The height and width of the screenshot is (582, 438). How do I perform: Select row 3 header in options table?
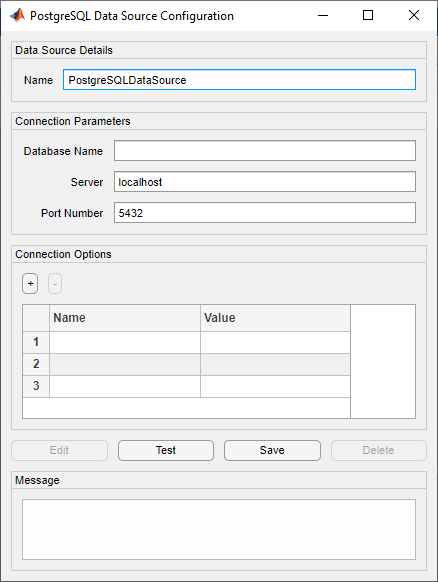(36, 386)
